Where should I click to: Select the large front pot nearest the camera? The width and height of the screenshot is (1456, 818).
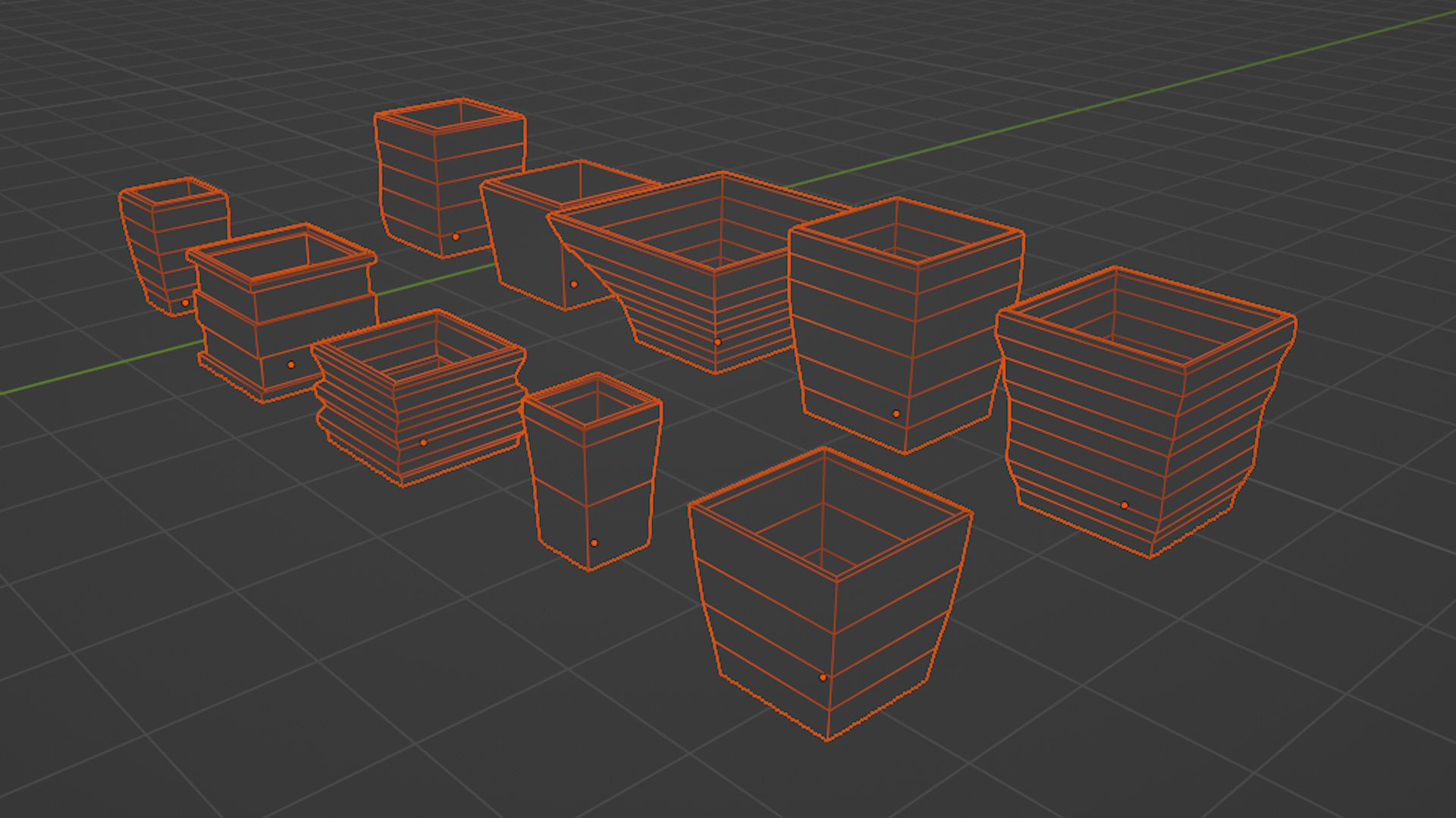point(830,595)
